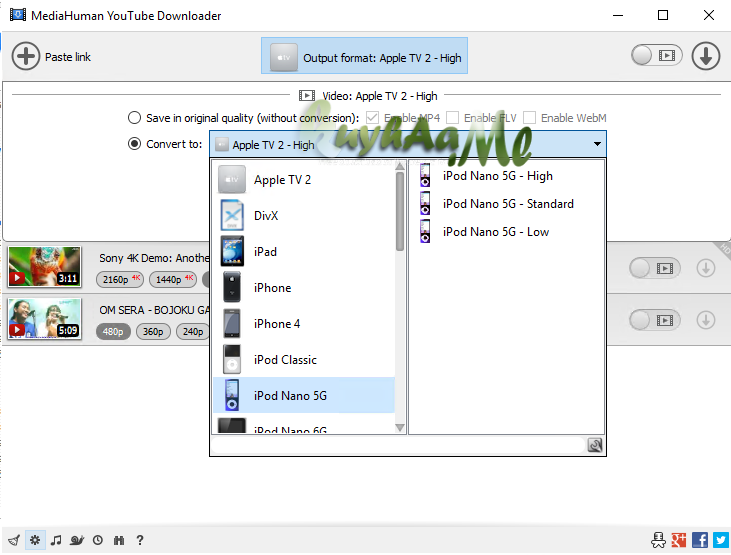This screenshot has height=555, width=731.
Task: Download the OM SERA video
Action: (706, 320)
